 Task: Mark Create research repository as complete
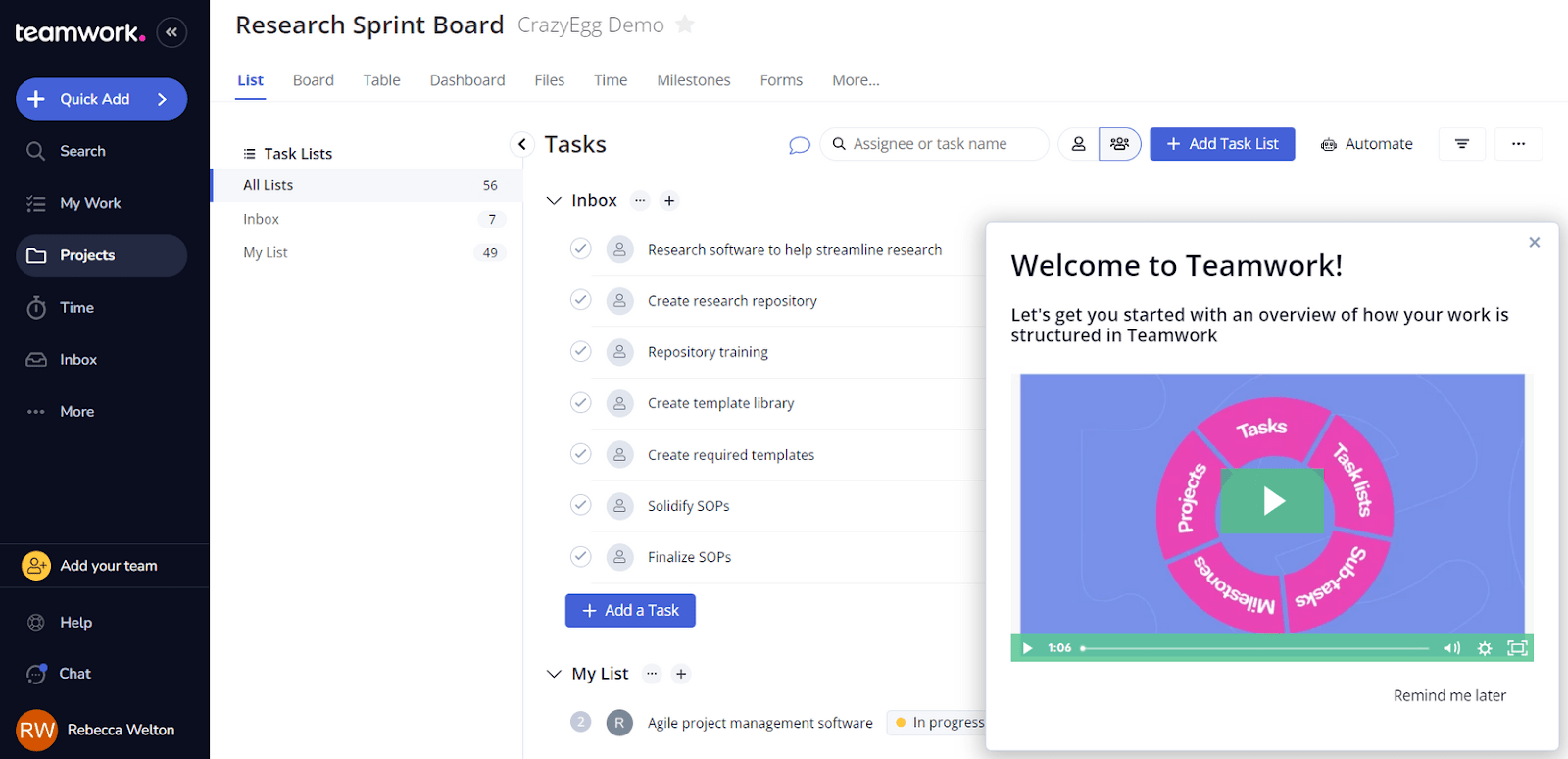pyautogui.click(x=581, y=299)
